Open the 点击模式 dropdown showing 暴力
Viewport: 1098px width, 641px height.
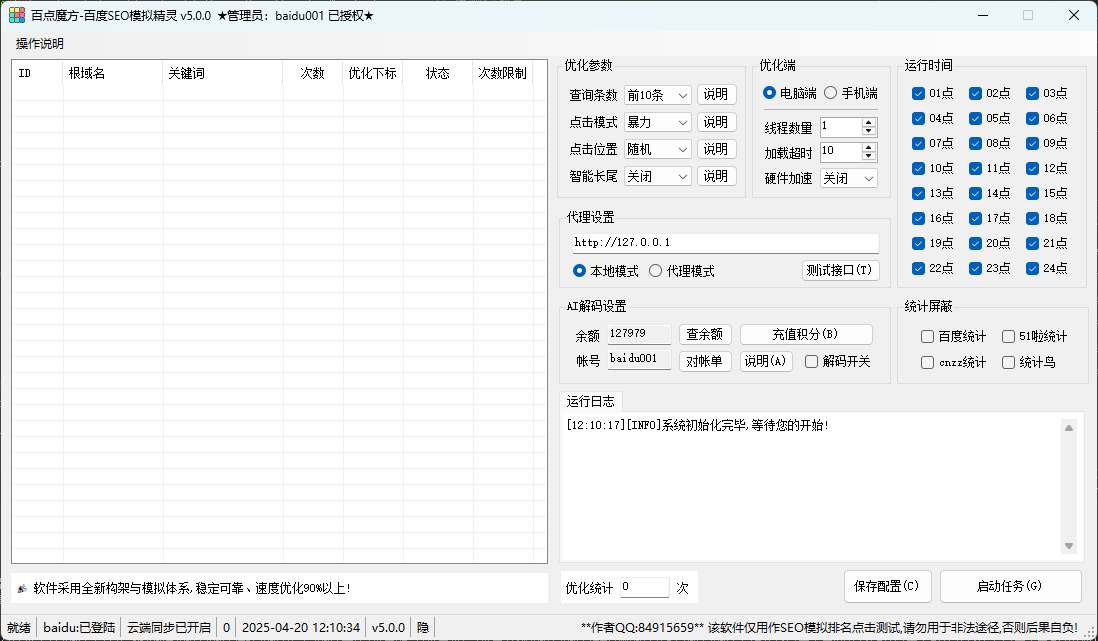(x=657, y=122)
